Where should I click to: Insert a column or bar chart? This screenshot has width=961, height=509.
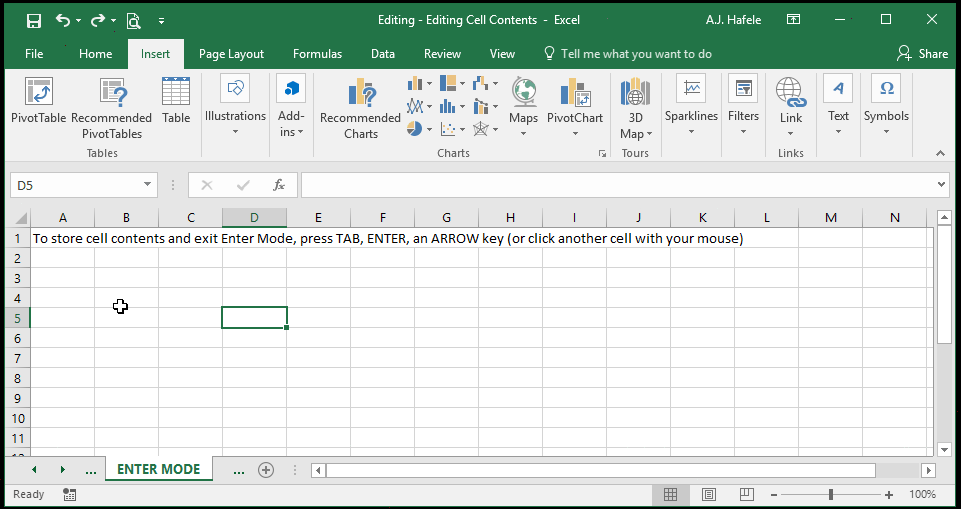420,83
